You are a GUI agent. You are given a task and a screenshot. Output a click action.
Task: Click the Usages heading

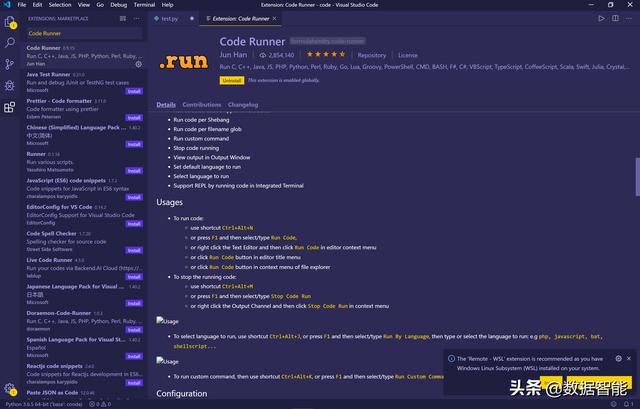coord(169,202)
